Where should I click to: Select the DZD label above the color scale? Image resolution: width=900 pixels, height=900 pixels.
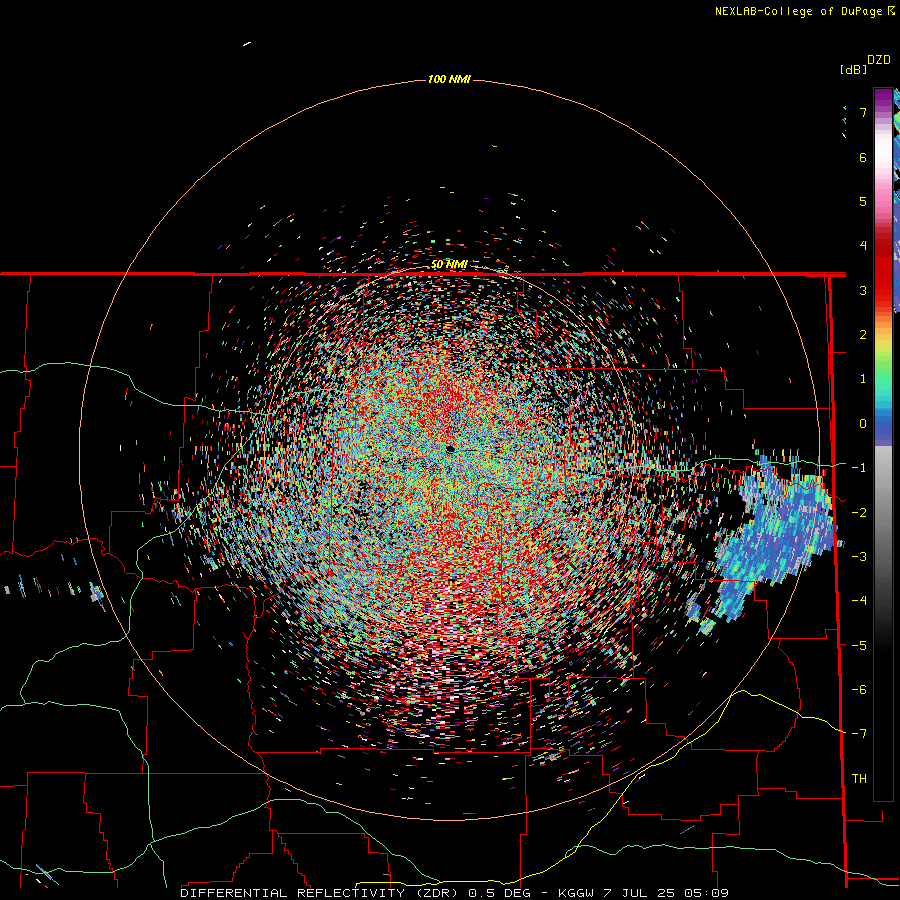pyautogui.click(x=879, y=60)
